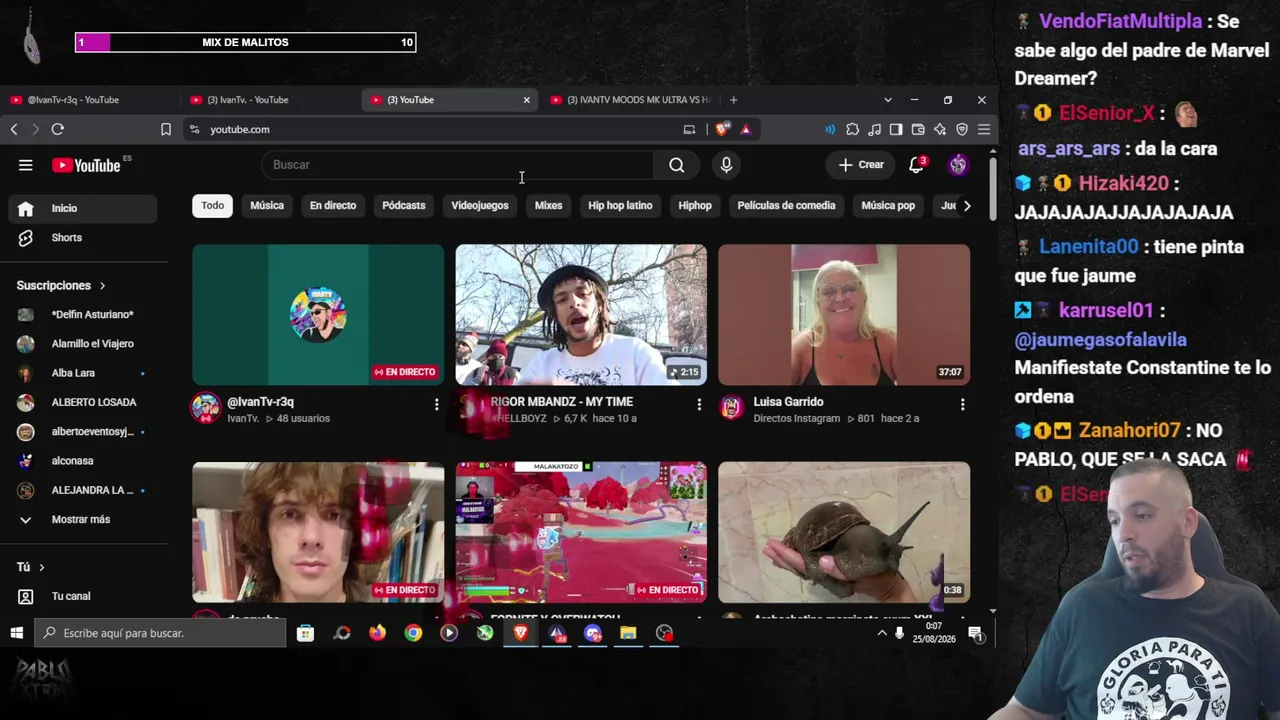Viewport: 1280px width, 720px height.
Task: Select the Pódcasts chip
Action: [404, 206]
